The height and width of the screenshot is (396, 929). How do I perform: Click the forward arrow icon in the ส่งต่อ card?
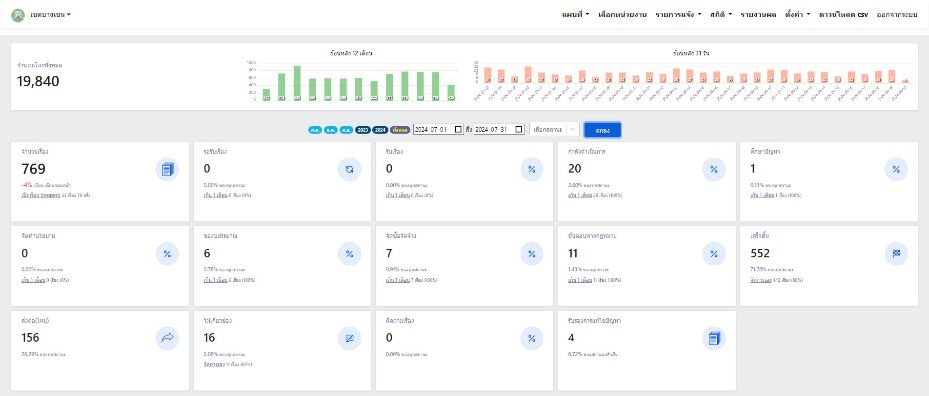click(167, 338)
